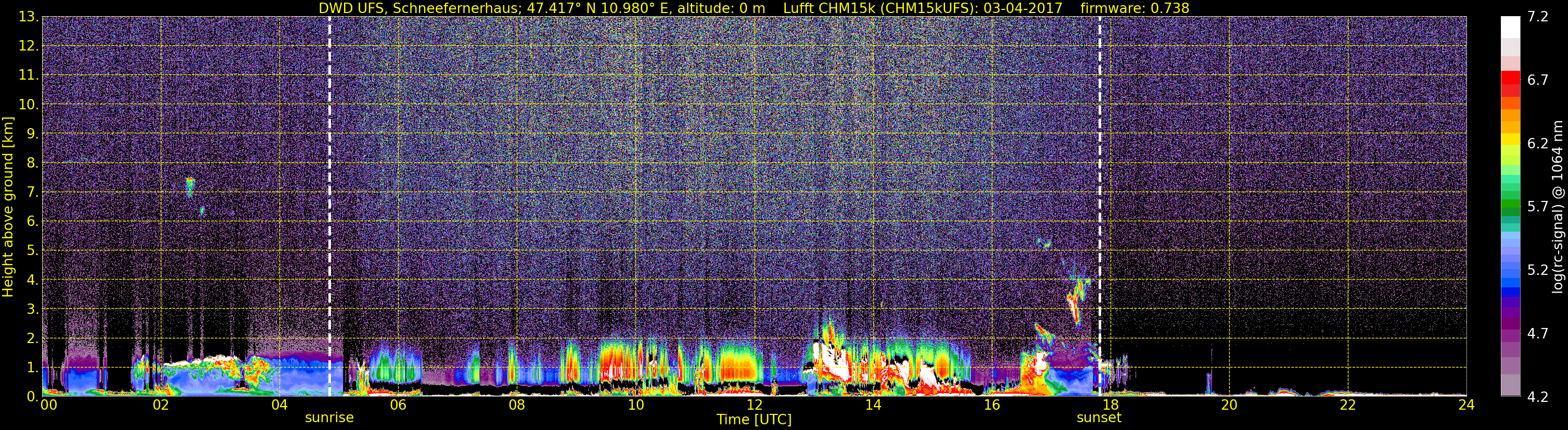Viewport: 1568px width, 430px height.
Task: Click the sunset label below the axis
Action: pyautogui.click(x=1099, y=418)
